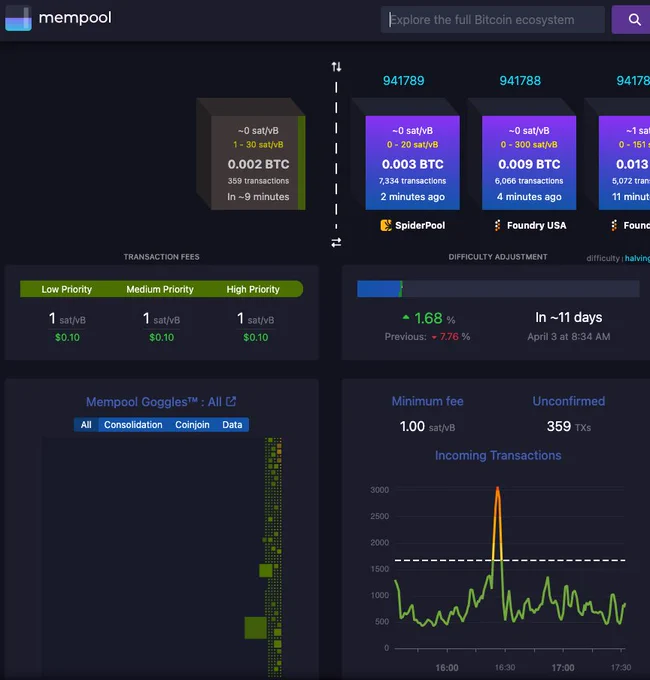This screenshot has height=680, width=650.
Task: Click the TRANSACTION FEES section heading
Action: [161, 257]
